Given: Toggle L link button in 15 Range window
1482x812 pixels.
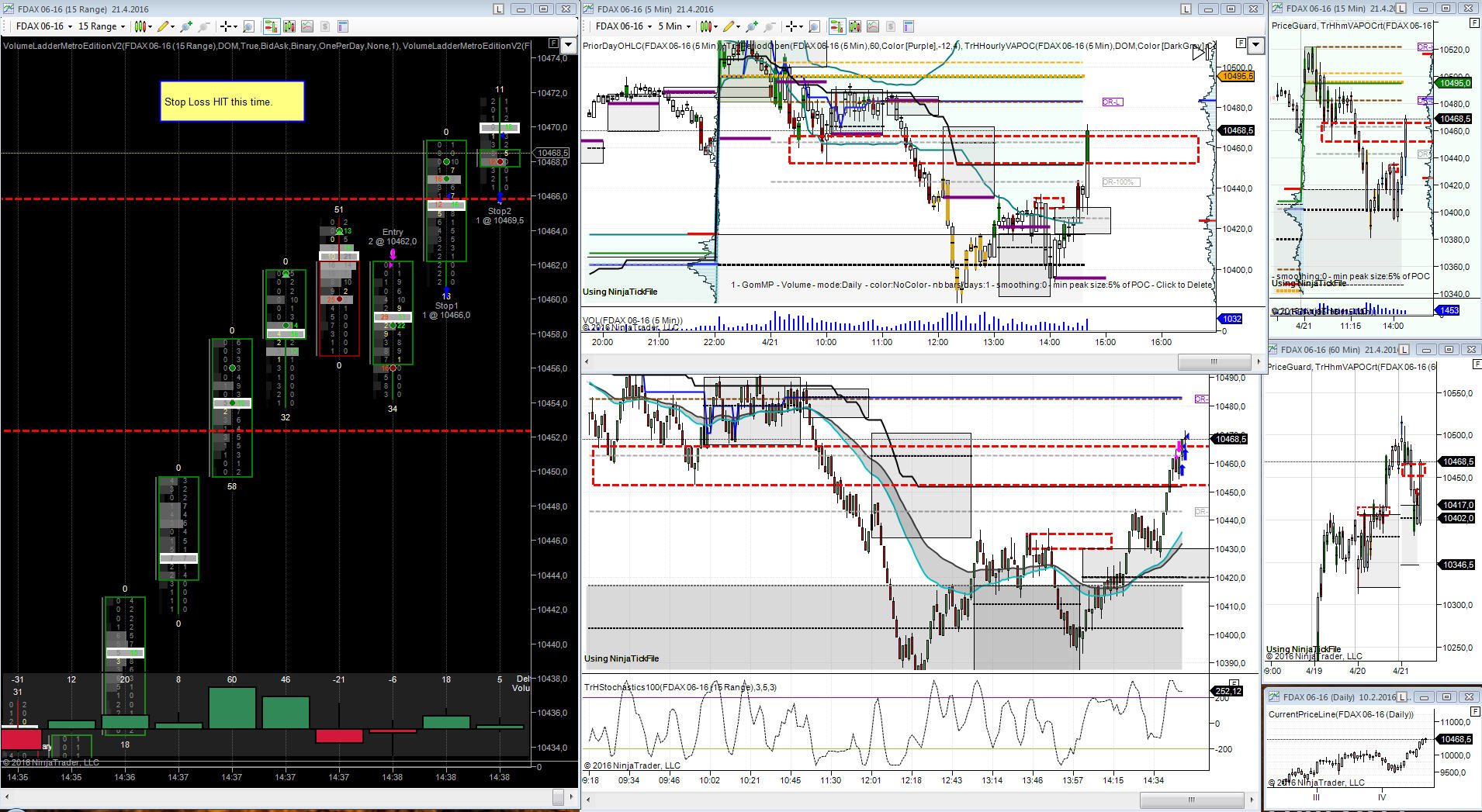Looking at the screenshot, I should pyautogui.click(x=498, y=9).
